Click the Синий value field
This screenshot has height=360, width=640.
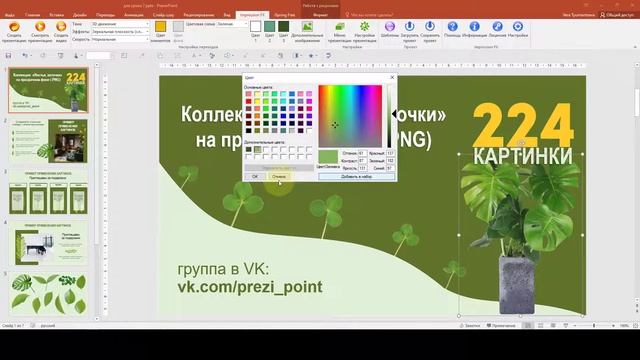(390, 168)
